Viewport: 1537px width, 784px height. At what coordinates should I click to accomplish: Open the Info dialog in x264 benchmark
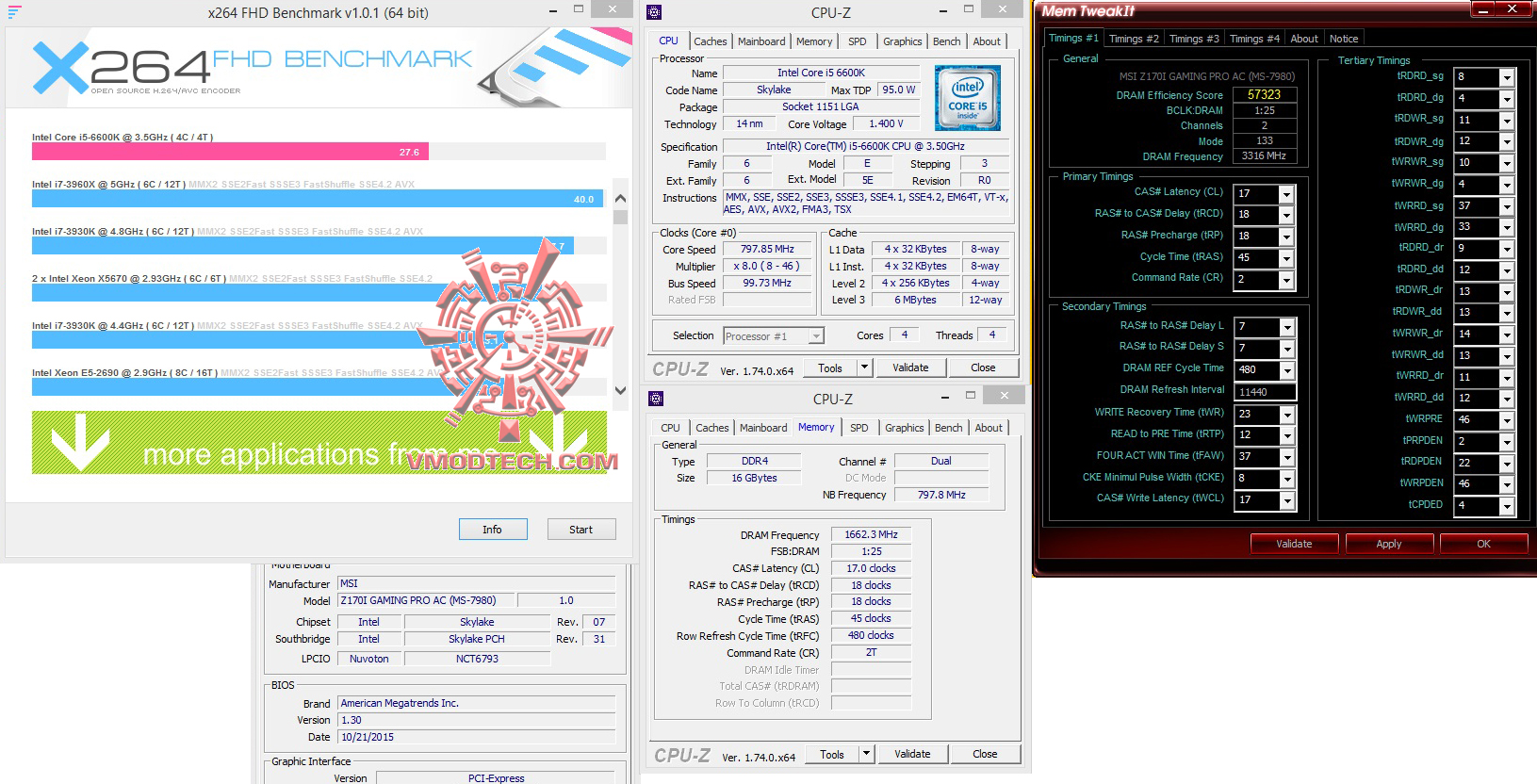pos(493,530)
